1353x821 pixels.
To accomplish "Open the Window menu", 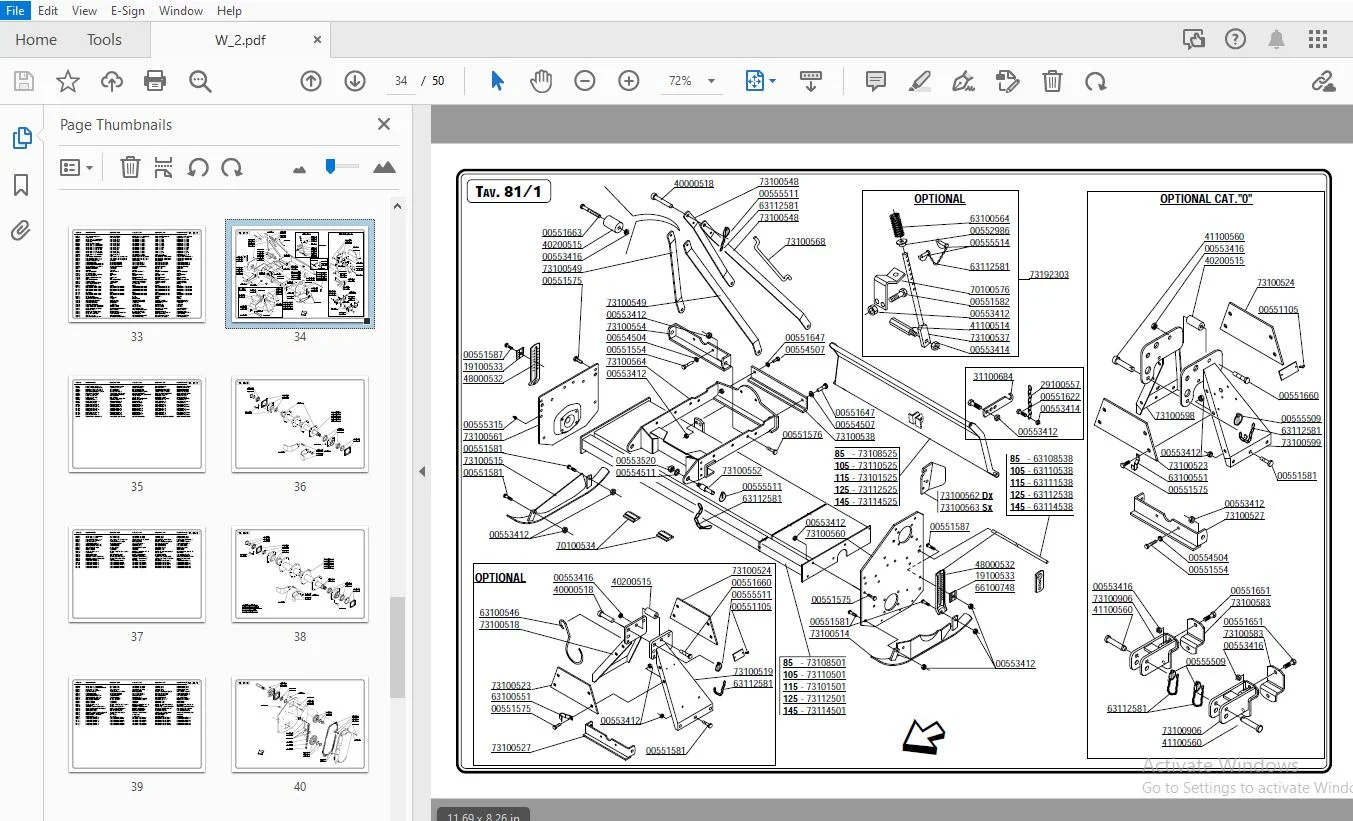I will pyautogui.click(x=181, y=11).
